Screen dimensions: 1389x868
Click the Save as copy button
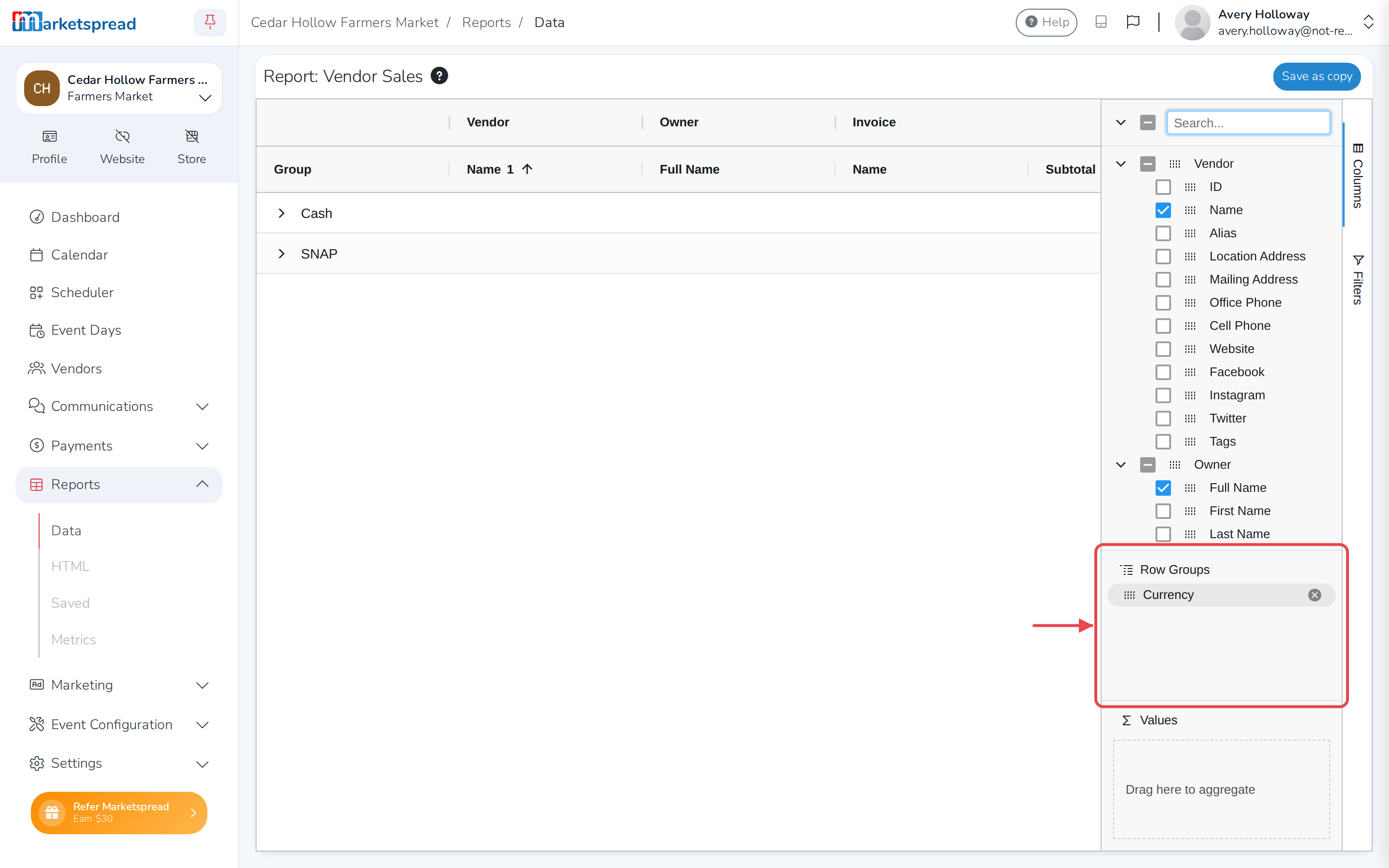click(1316, 76)
